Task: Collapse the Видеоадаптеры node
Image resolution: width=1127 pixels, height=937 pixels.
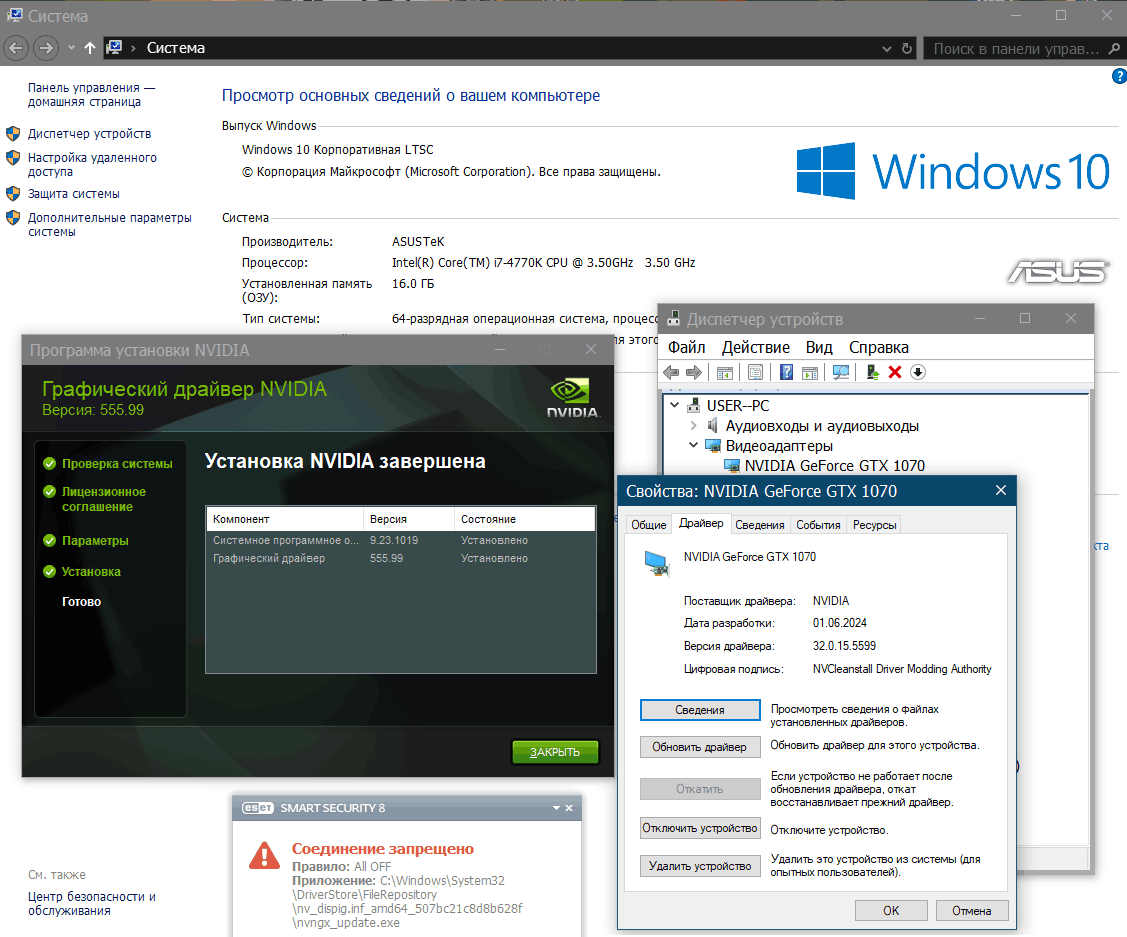Action: pyautogui.click(x=694, y=446)
